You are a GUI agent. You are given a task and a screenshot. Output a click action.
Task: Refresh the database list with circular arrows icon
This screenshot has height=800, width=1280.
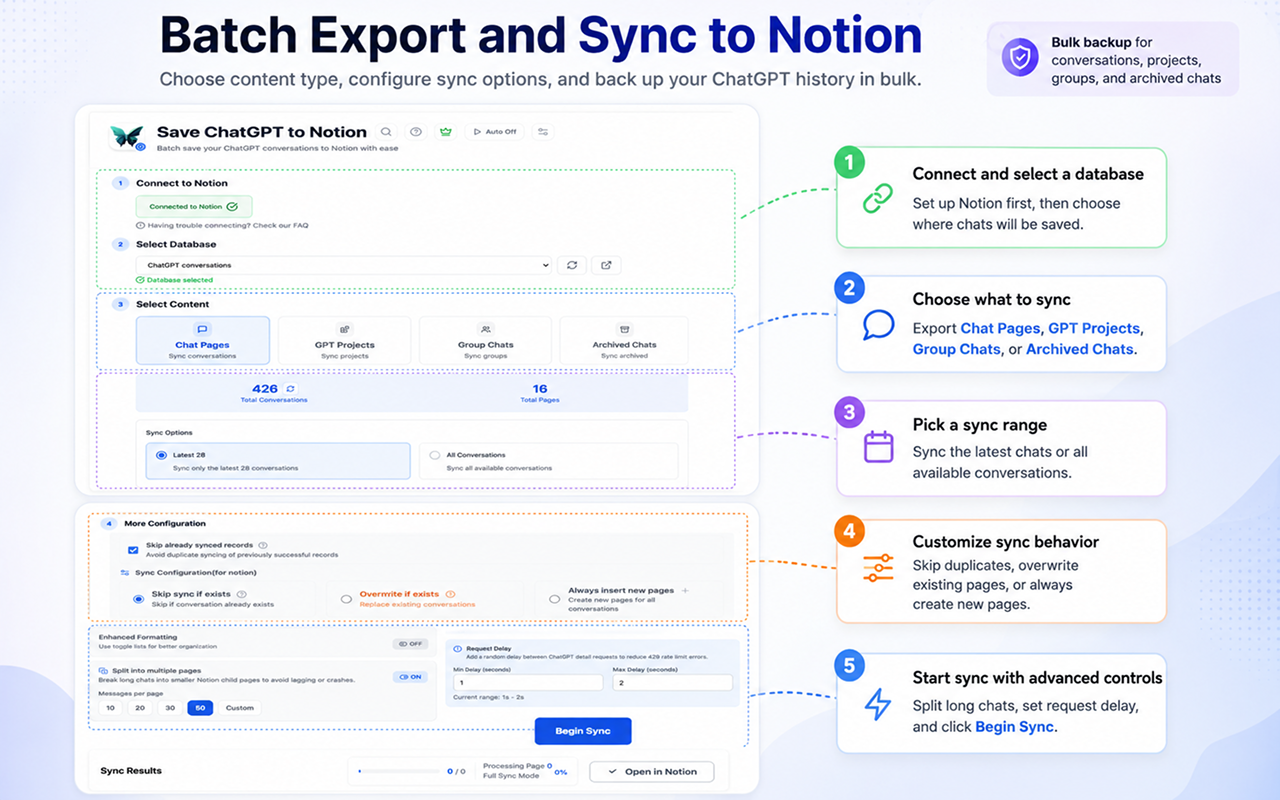(572, 265)
